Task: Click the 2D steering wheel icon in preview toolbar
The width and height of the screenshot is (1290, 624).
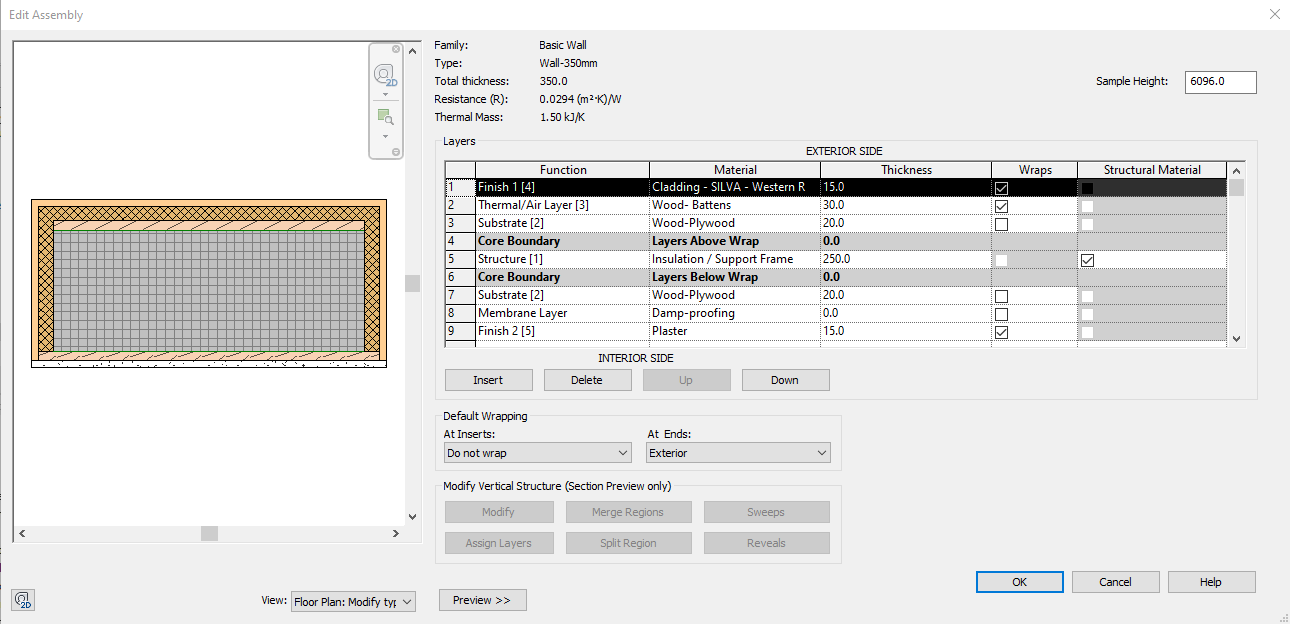Action: click(x=385, y=75)
